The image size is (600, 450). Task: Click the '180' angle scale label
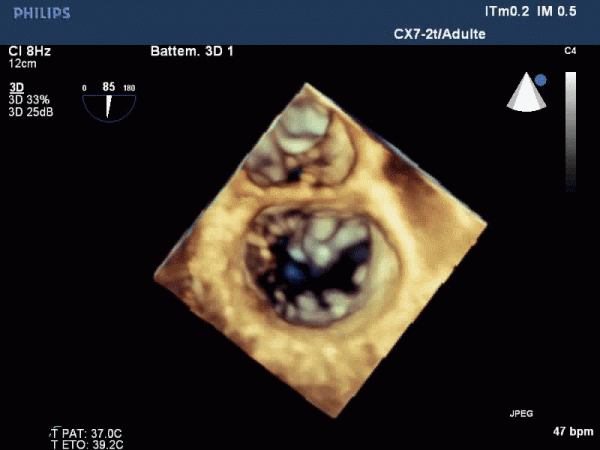[129, 88]
